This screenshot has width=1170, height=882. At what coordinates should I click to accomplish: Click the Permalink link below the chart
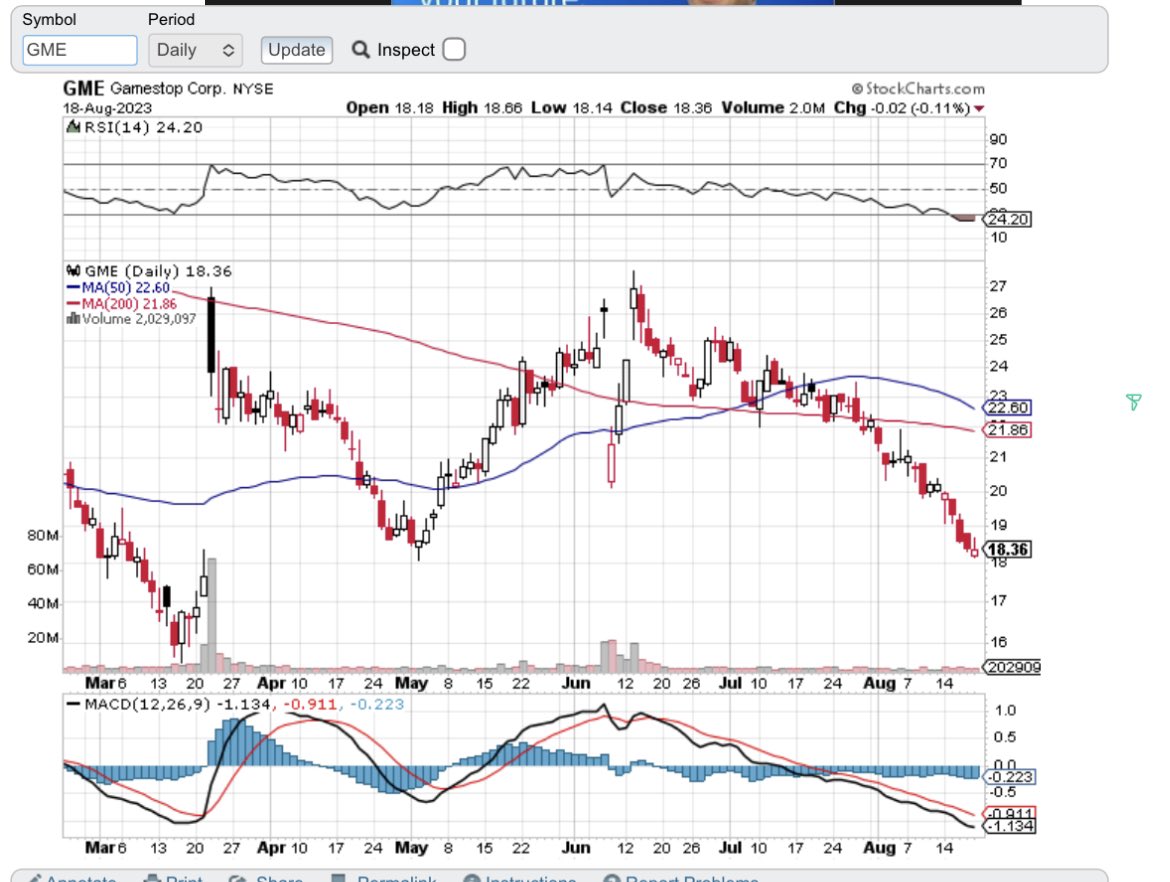(384, 878)
